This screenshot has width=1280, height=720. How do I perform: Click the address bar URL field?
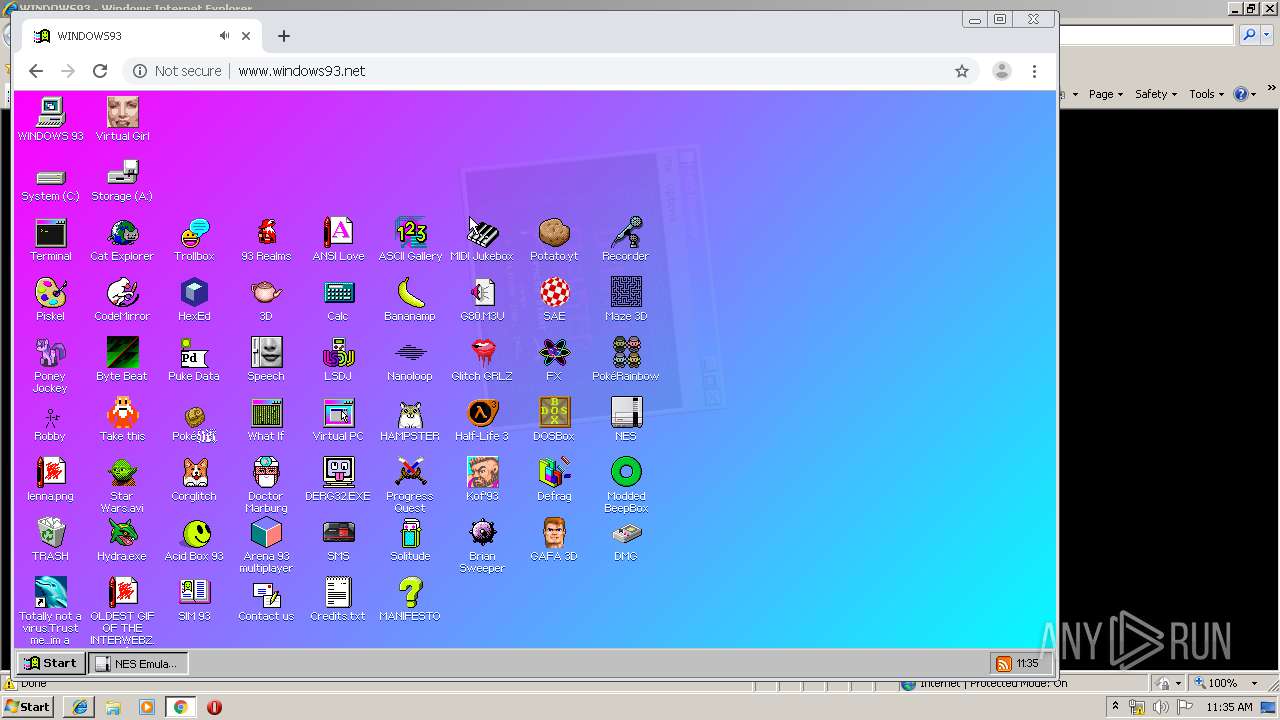[548, 71]
